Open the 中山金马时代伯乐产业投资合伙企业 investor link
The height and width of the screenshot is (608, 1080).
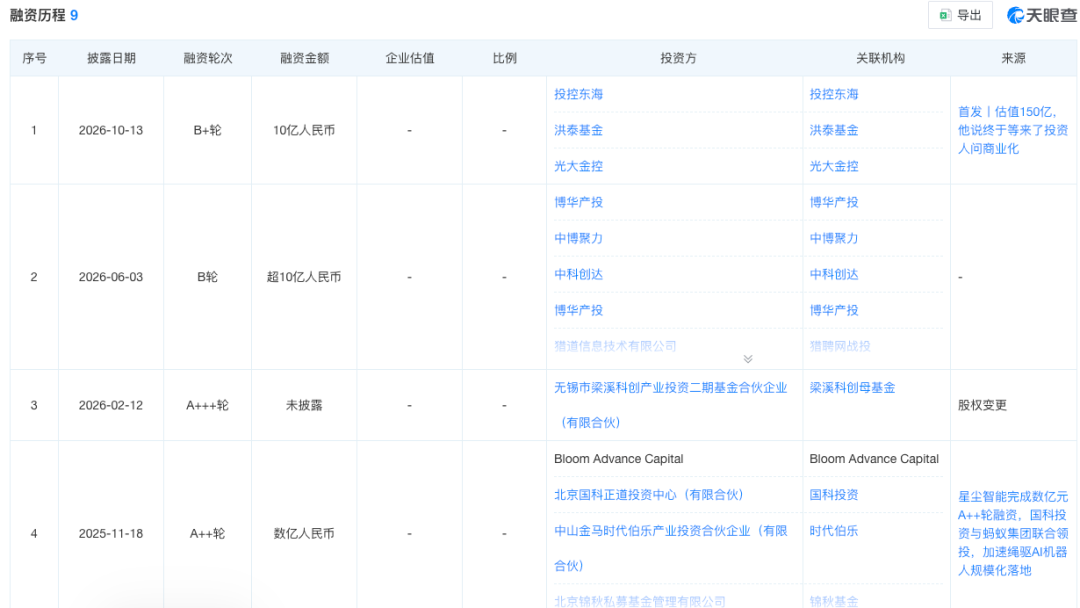[670, 548]
